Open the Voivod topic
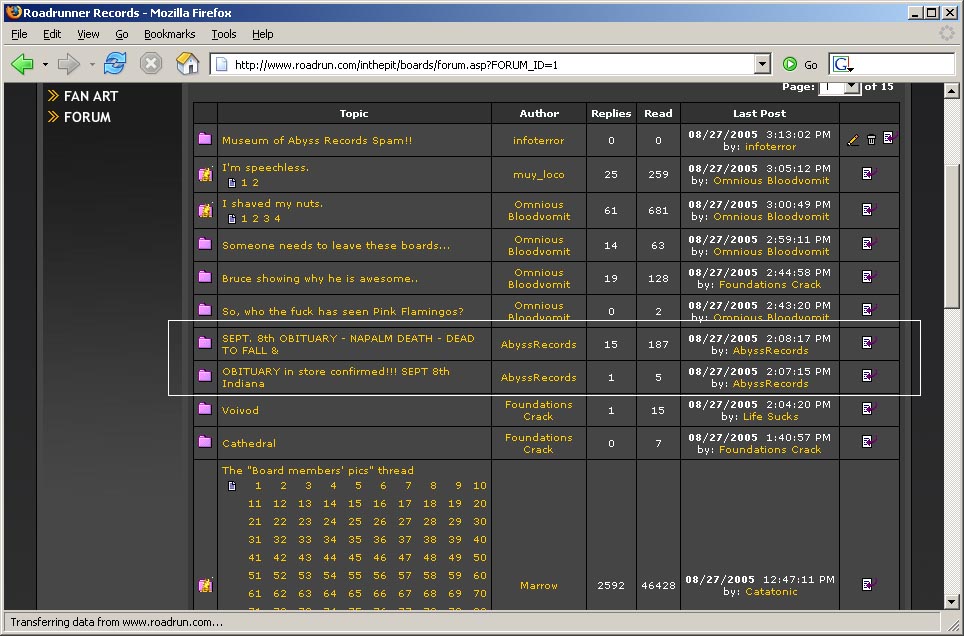Image resolution: width=964 pixels, height=636 pixels. point(240,410)
